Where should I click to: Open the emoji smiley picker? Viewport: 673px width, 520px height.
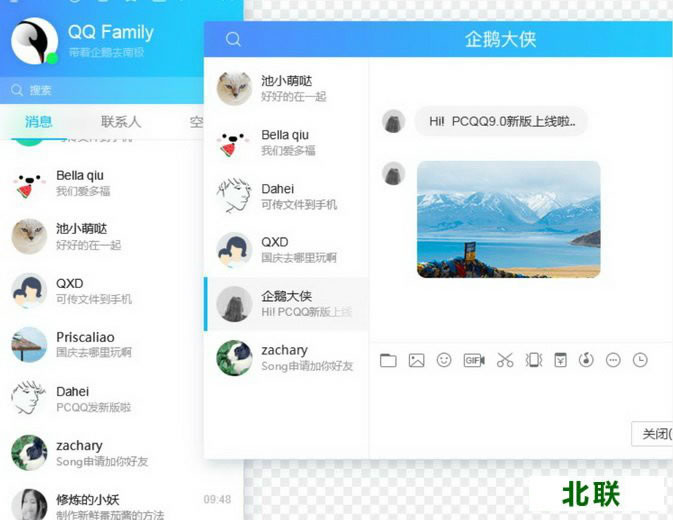click(444, 360)
